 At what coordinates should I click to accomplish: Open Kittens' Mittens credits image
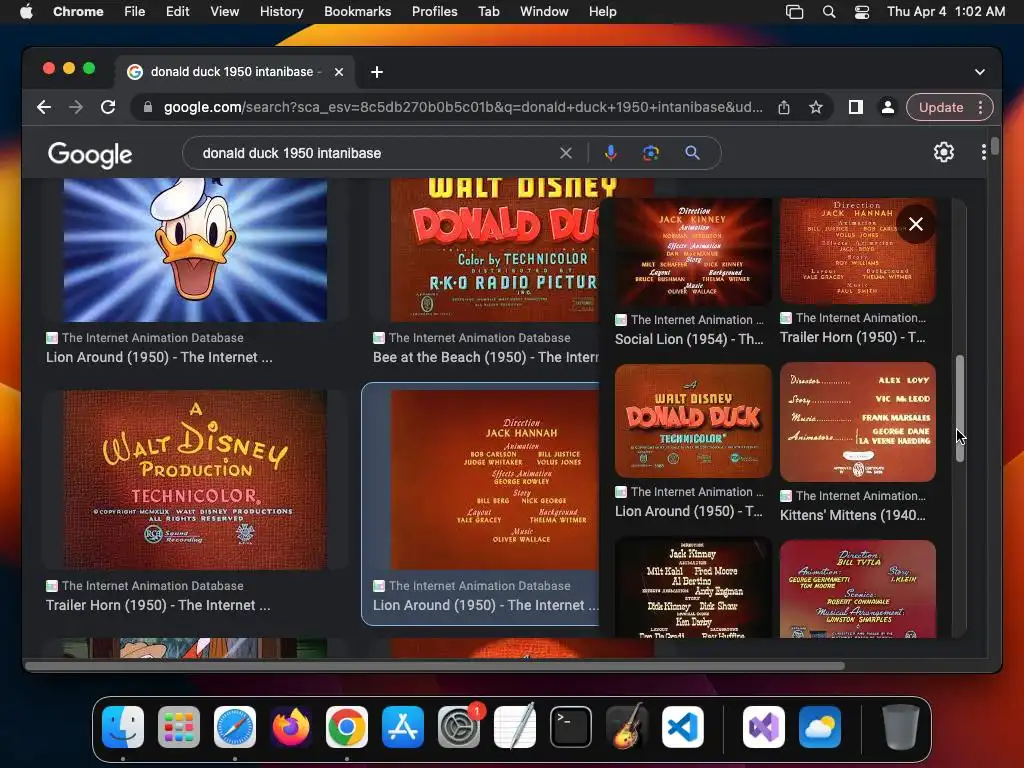click(x=857, y=422)
